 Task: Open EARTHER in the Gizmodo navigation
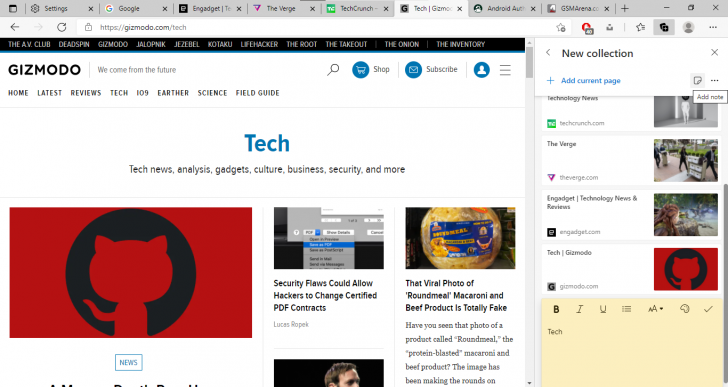tap(173, 93)
